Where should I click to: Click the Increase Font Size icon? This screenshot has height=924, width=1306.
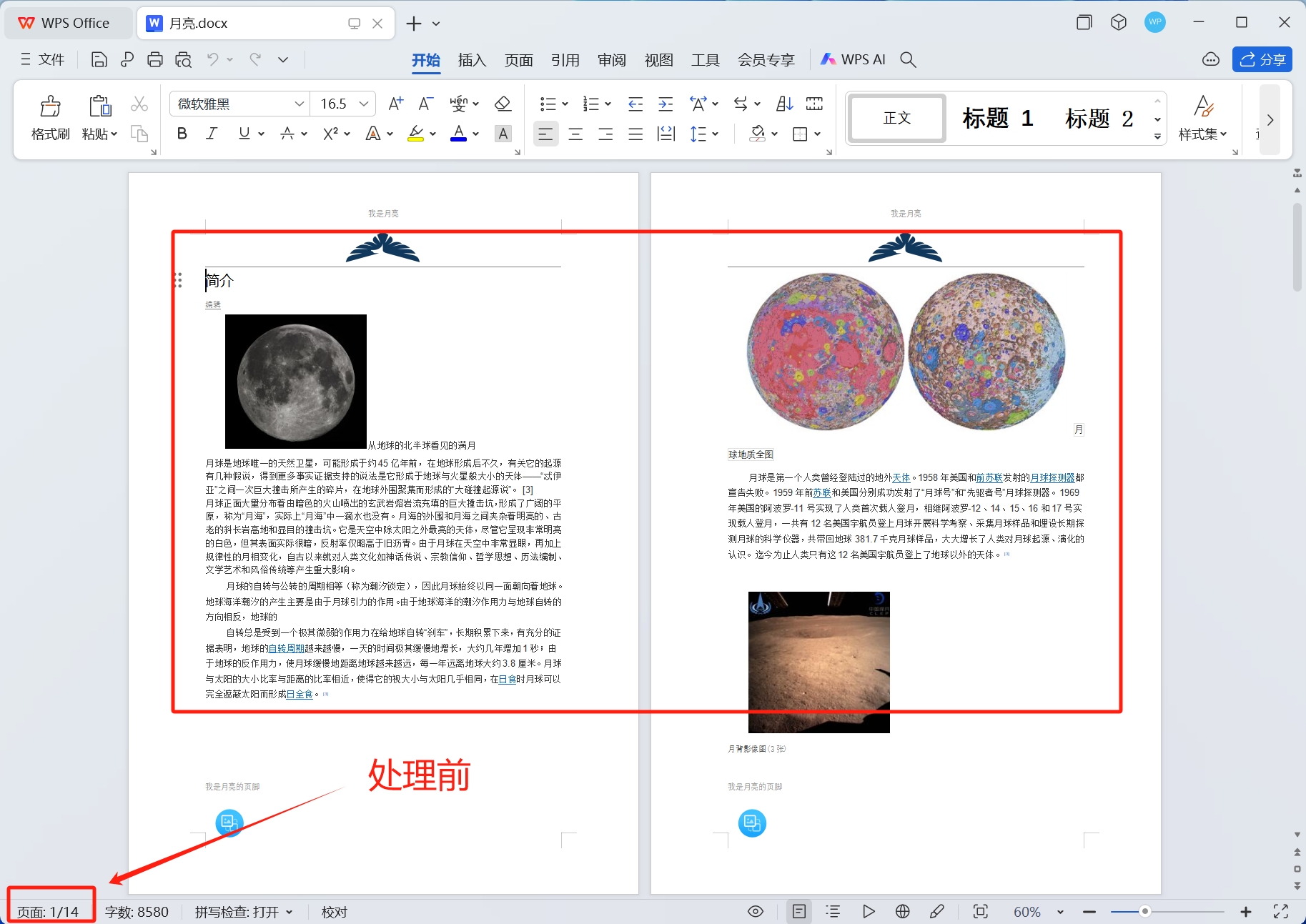(394, 104)
